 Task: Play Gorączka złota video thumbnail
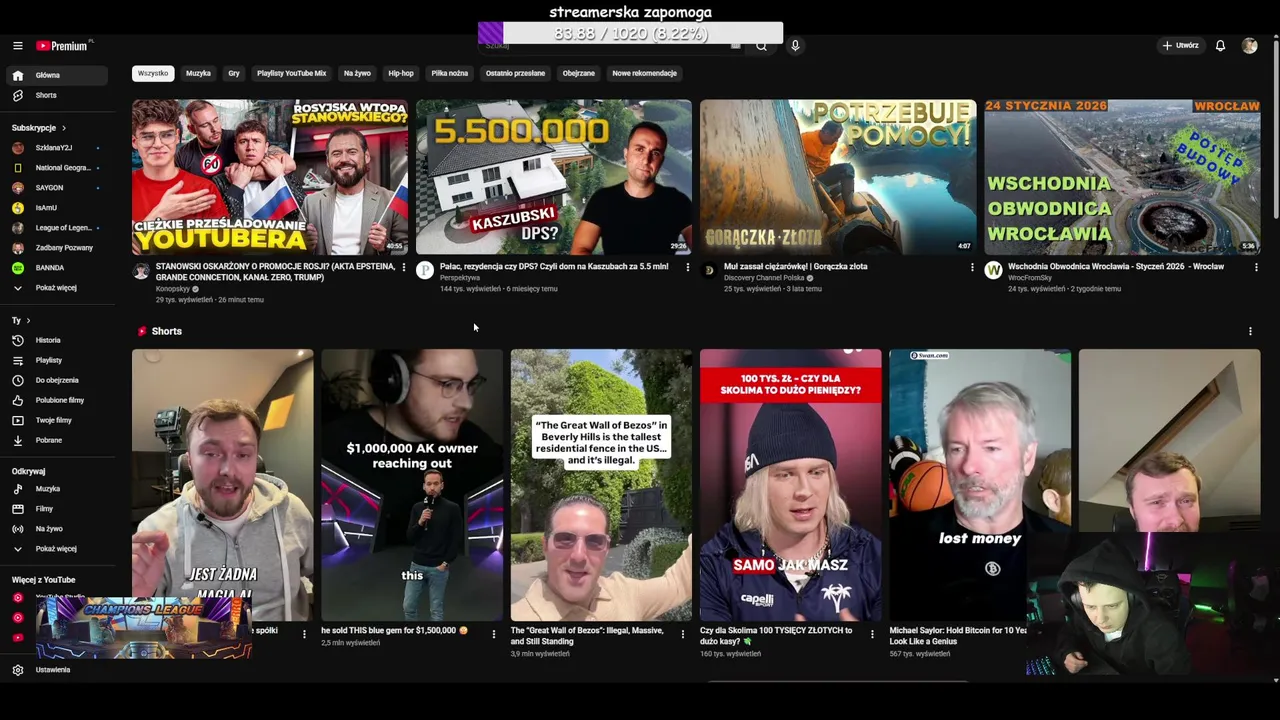point(838,177)
